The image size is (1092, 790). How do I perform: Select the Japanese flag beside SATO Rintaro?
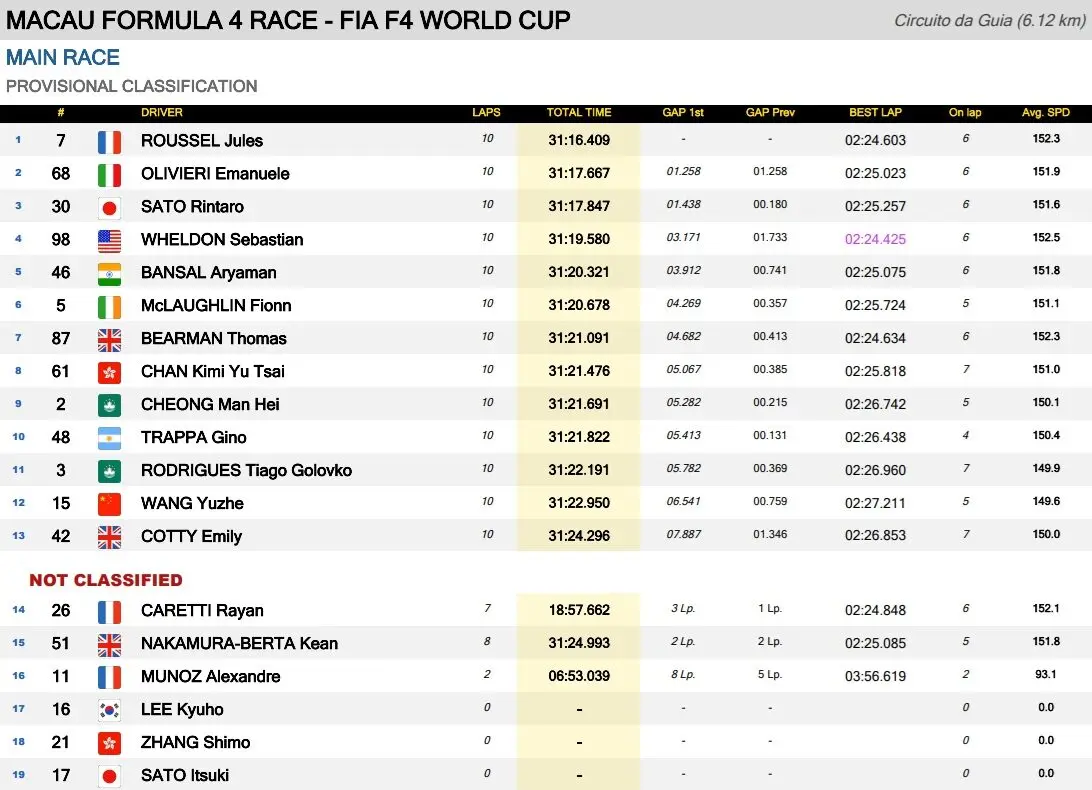pos(109,207)
